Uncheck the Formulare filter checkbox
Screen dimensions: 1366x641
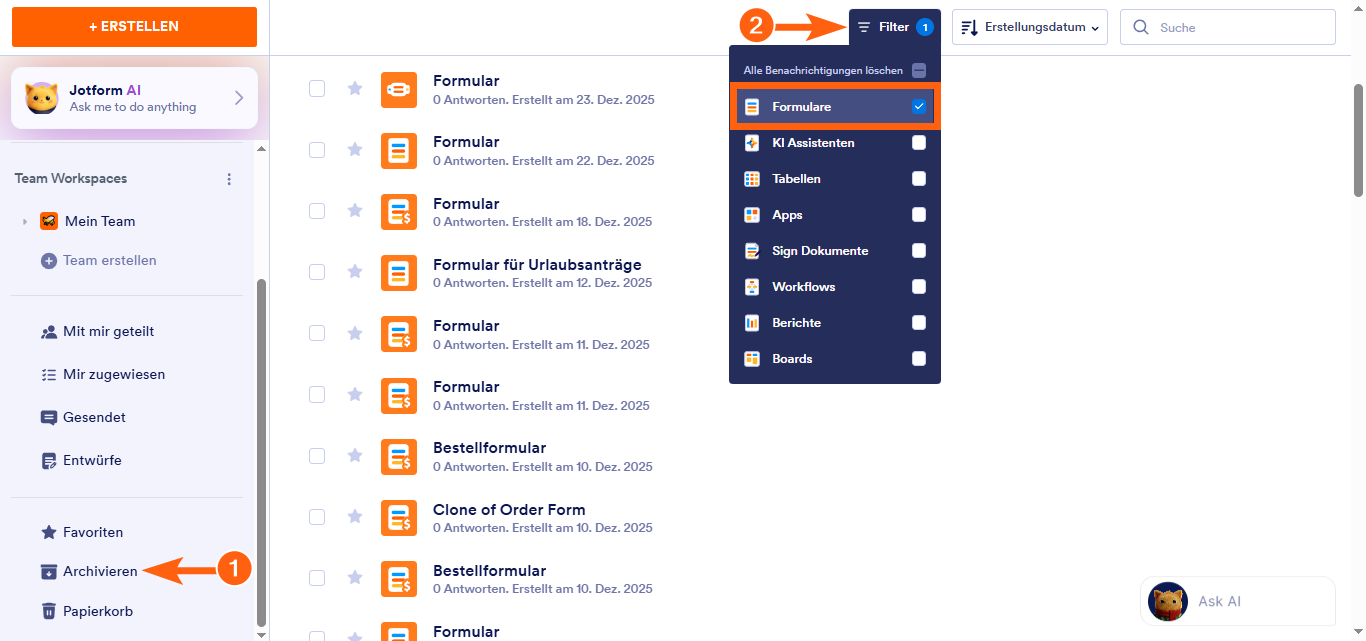tap(919, 107)
